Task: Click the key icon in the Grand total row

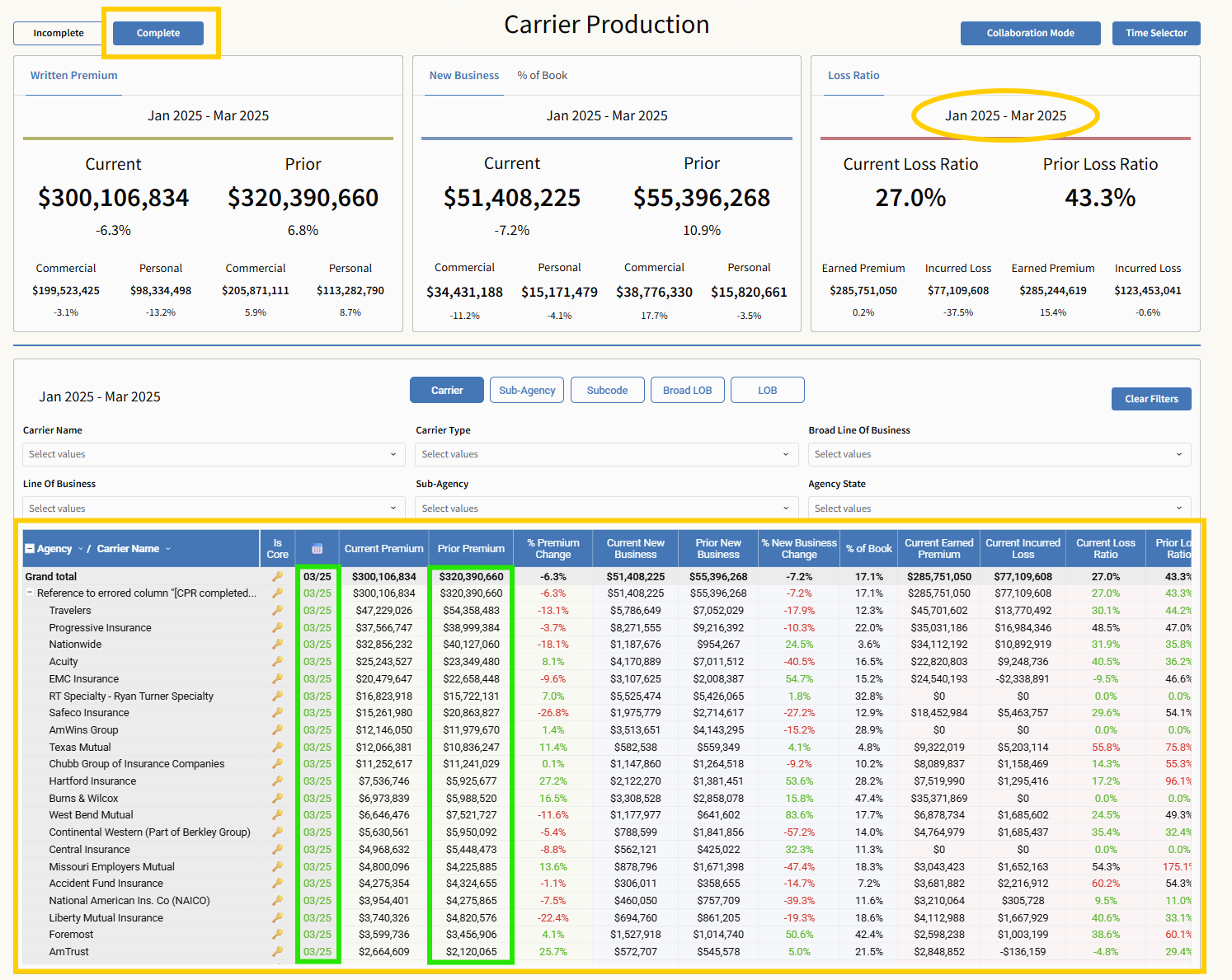Action: point(278,577)
